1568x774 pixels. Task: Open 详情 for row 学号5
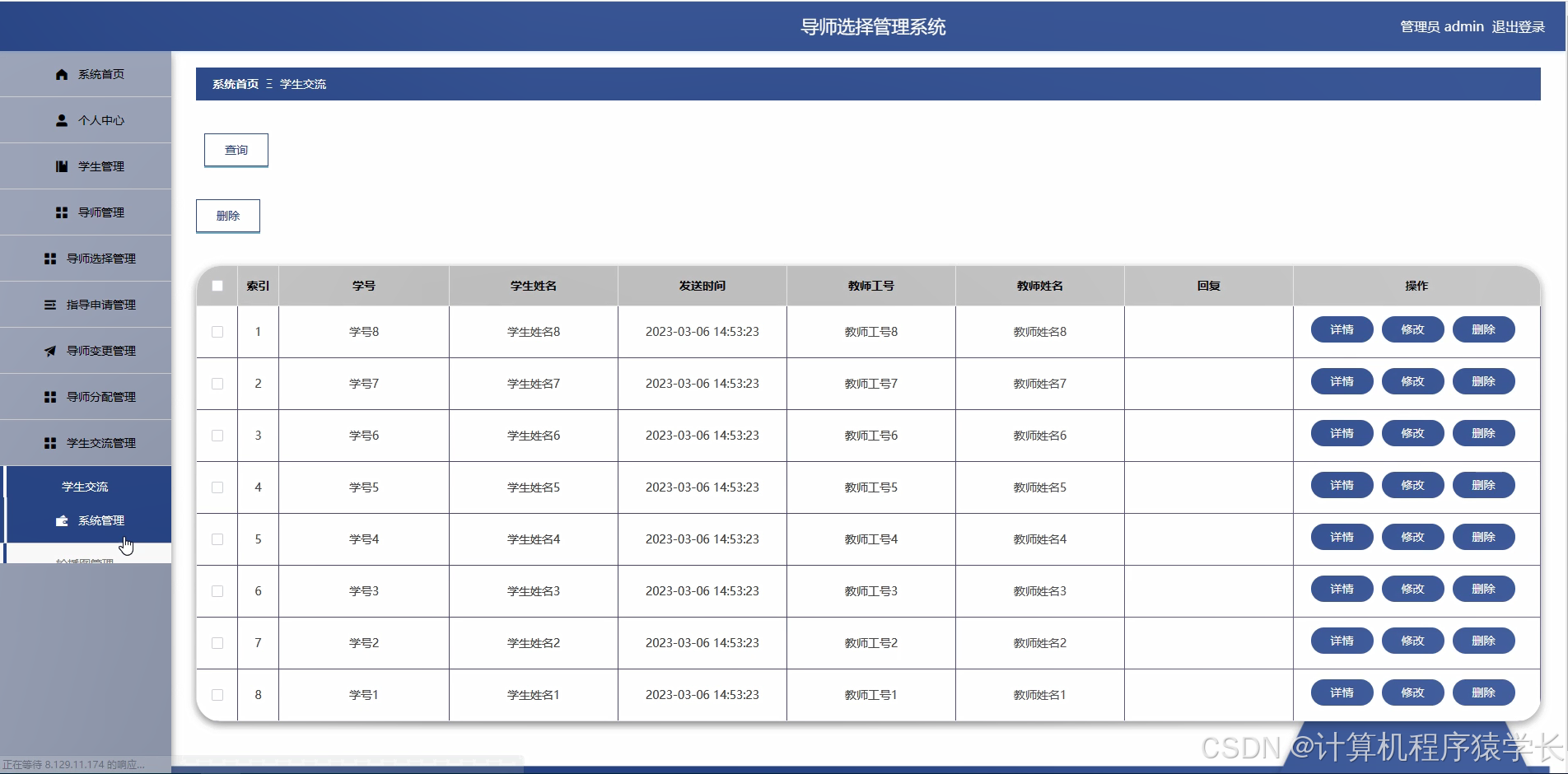tap(1342, 485)
